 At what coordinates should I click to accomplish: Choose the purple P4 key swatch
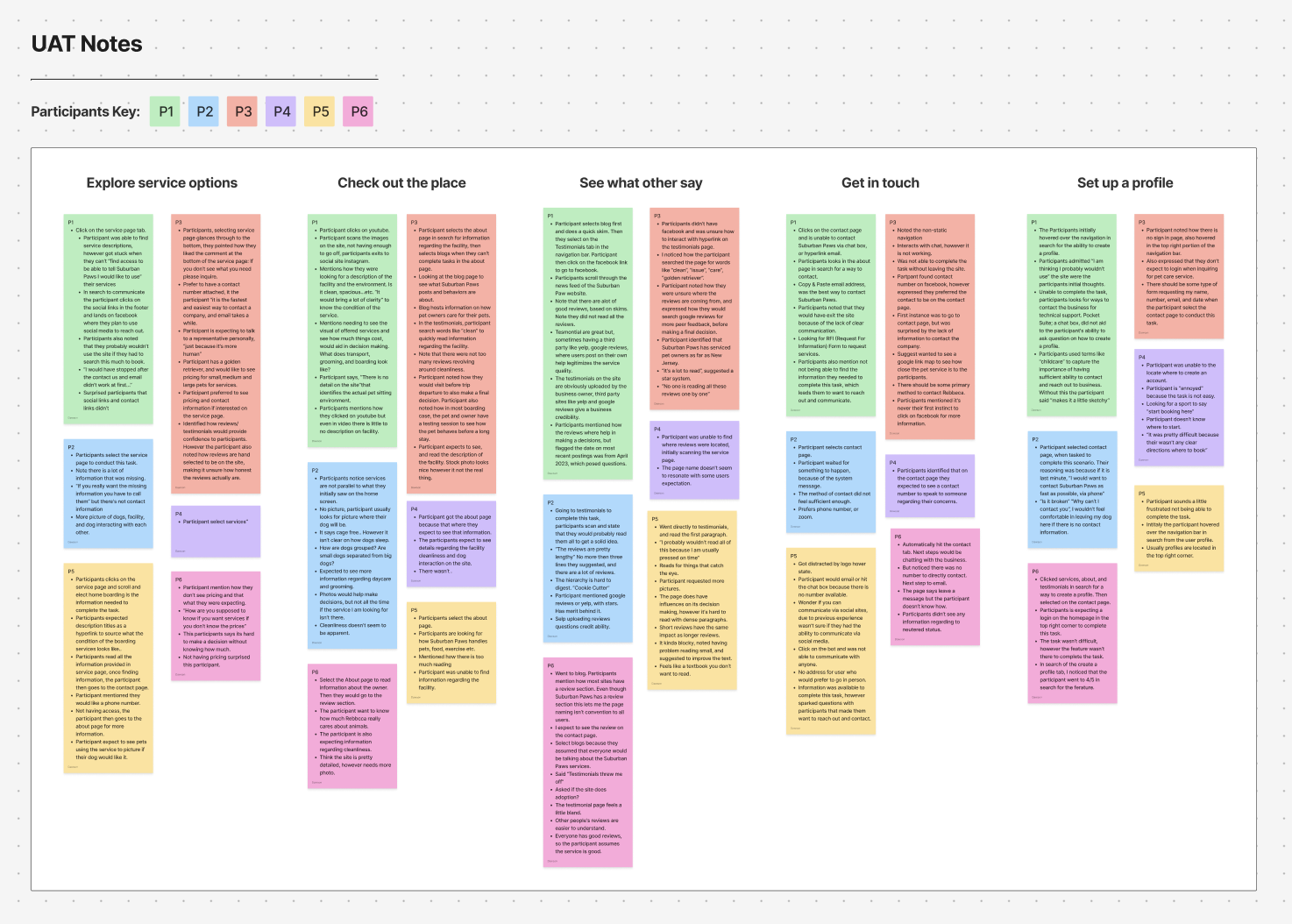(x=281, y=111)
